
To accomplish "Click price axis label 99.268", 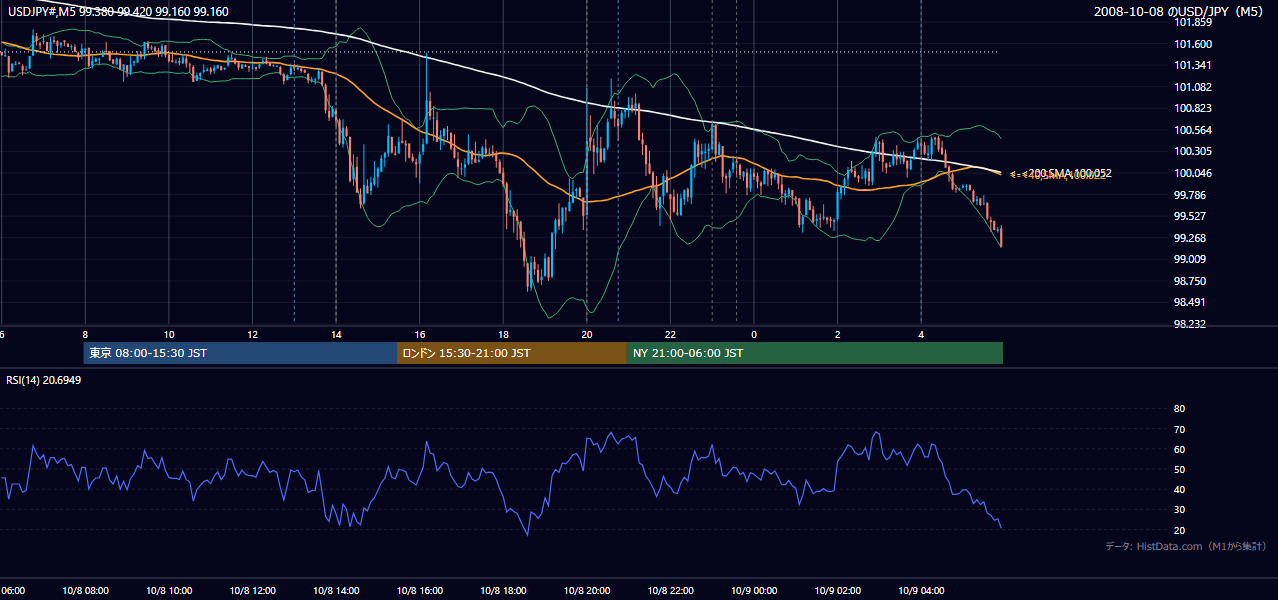I will [1191, 238].
